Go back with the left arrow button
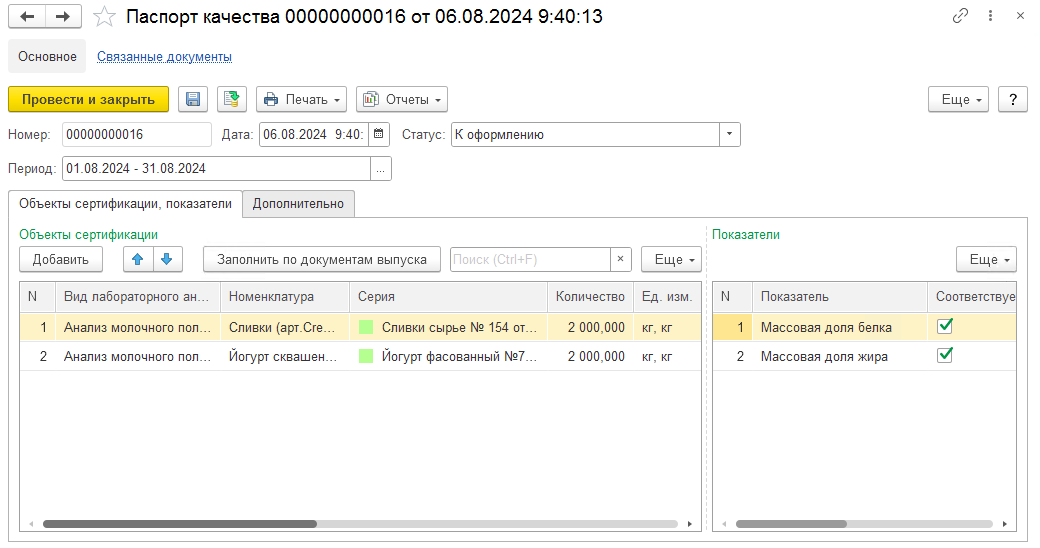 27,17
